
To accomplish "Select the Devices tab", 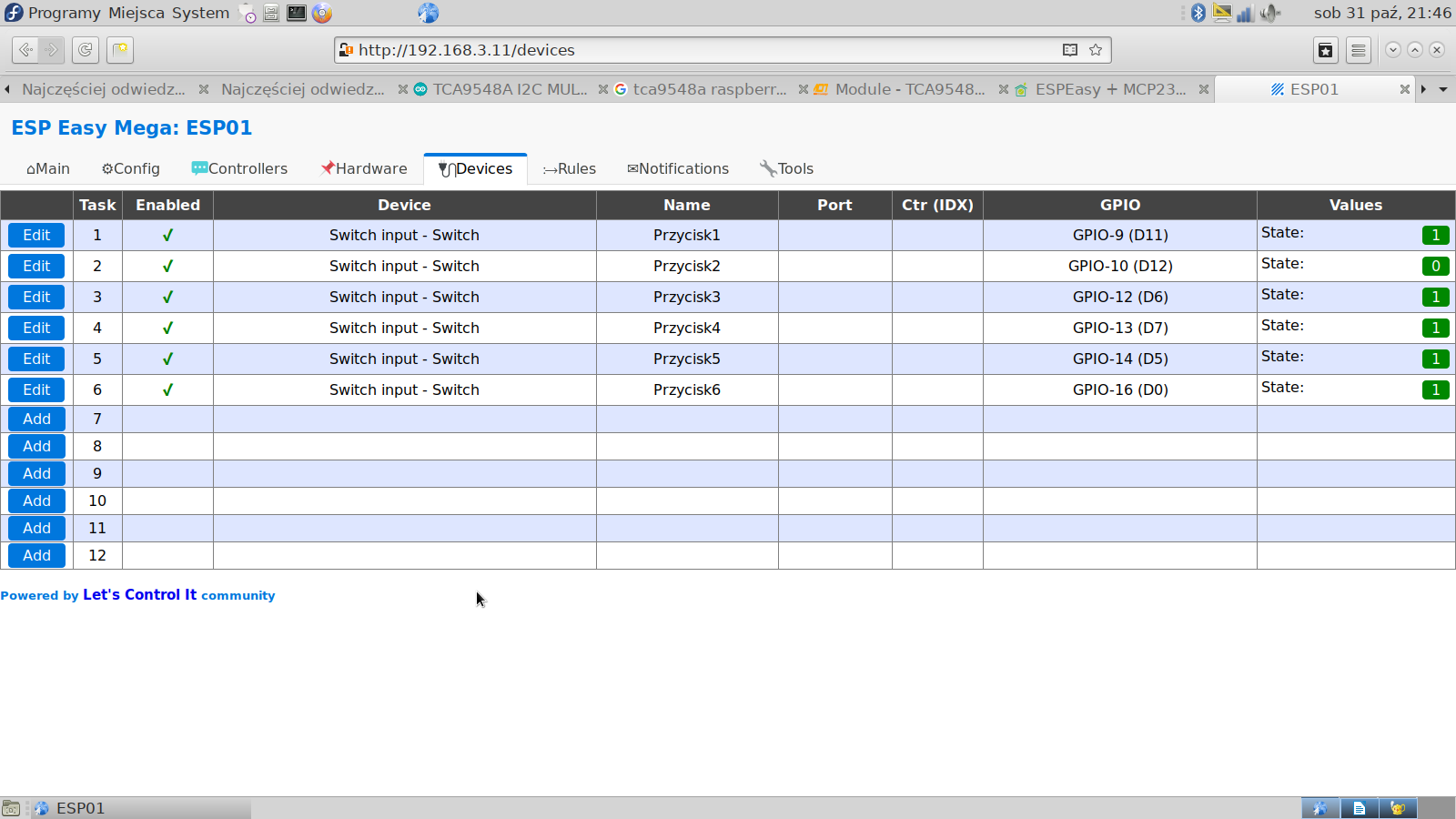I will [476, 168].
